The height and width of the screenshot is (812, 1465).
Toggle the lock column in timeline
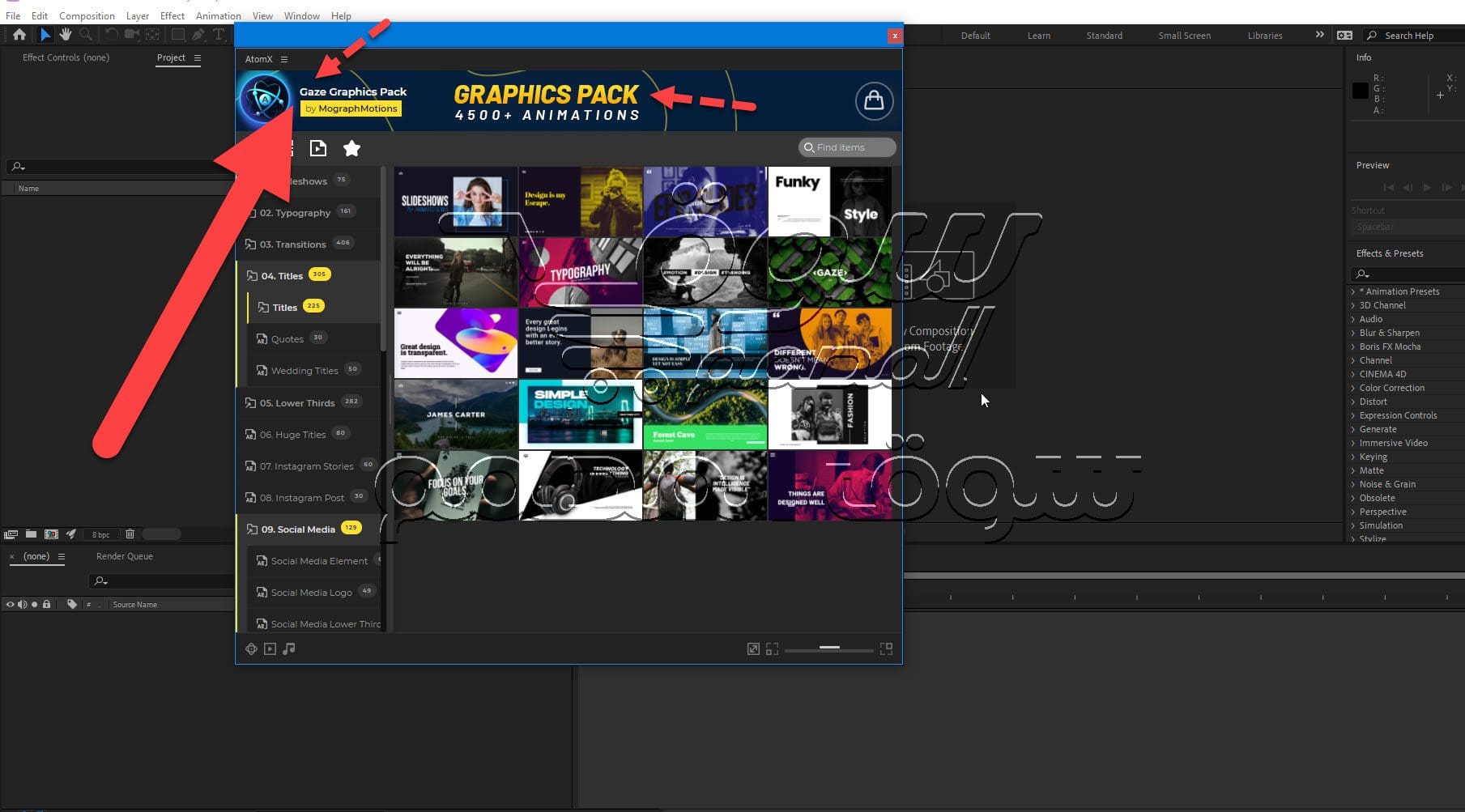coord(46,604)
